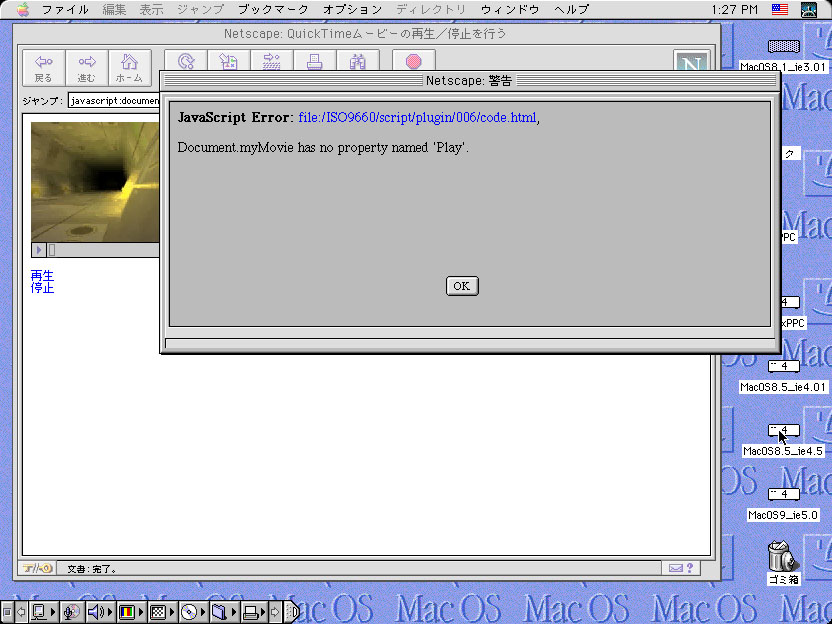Click the Netscape N logo icon
The width and height of the screenshot is (832, 624).
pos(691,61)
